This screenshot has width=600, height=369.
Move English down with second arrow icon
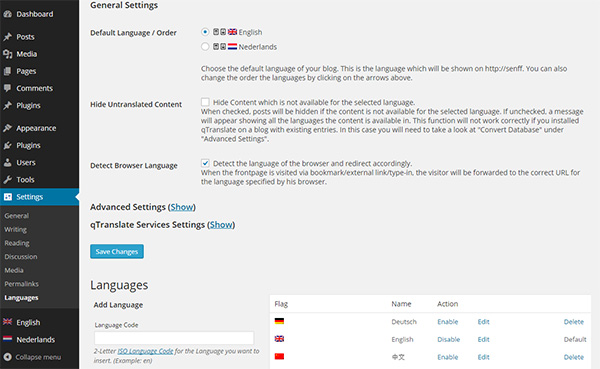pyautogui.click(x=223, y=32)
